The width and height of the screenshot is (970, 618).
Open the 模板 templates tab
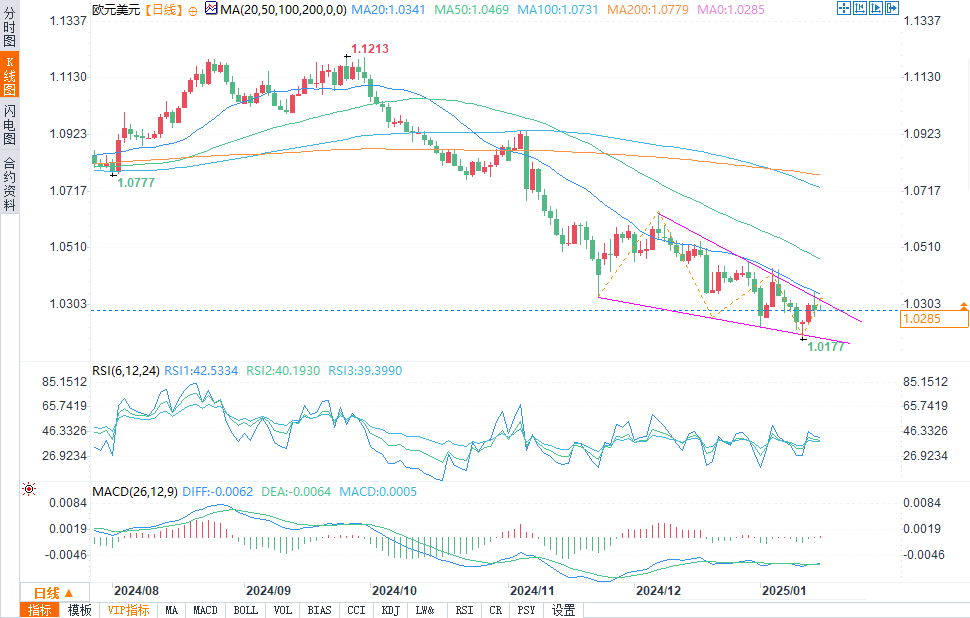pos(79,610)
